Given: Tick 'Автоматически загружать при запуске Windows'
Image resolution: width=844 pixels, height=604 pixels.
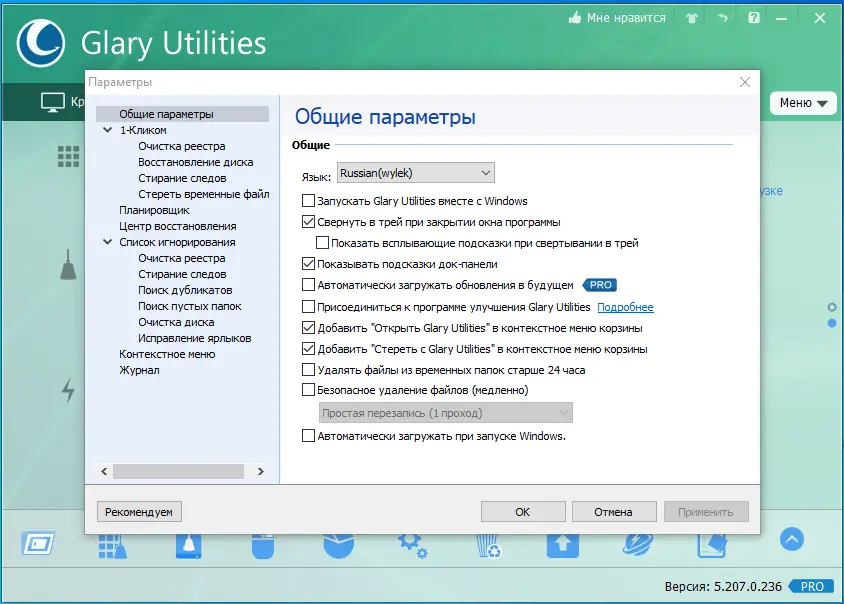Looking at the screenshot, I should coord(308,436).
